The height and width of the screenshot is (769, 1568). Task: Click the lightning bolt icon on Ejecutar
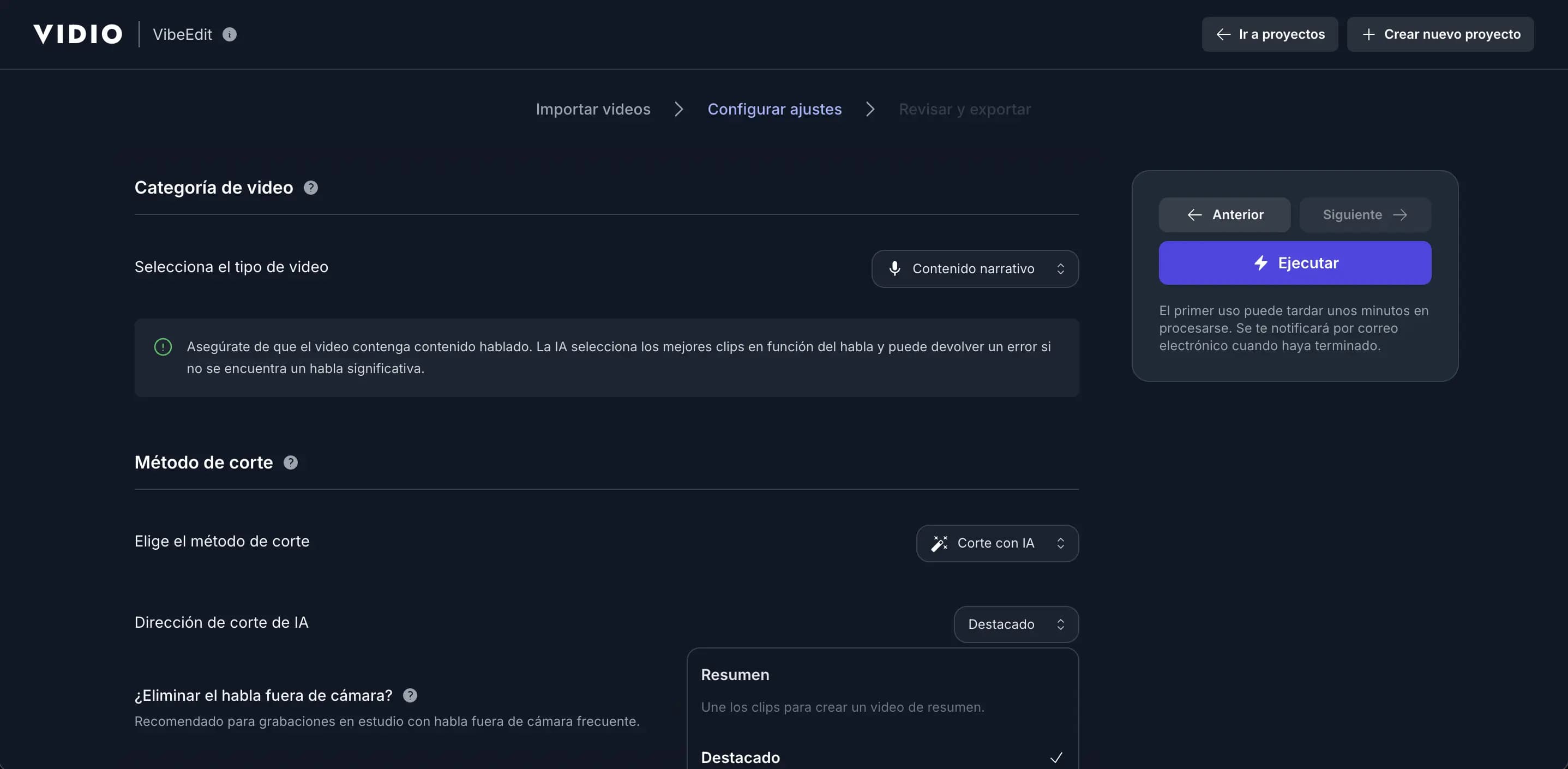(1260, 262)
